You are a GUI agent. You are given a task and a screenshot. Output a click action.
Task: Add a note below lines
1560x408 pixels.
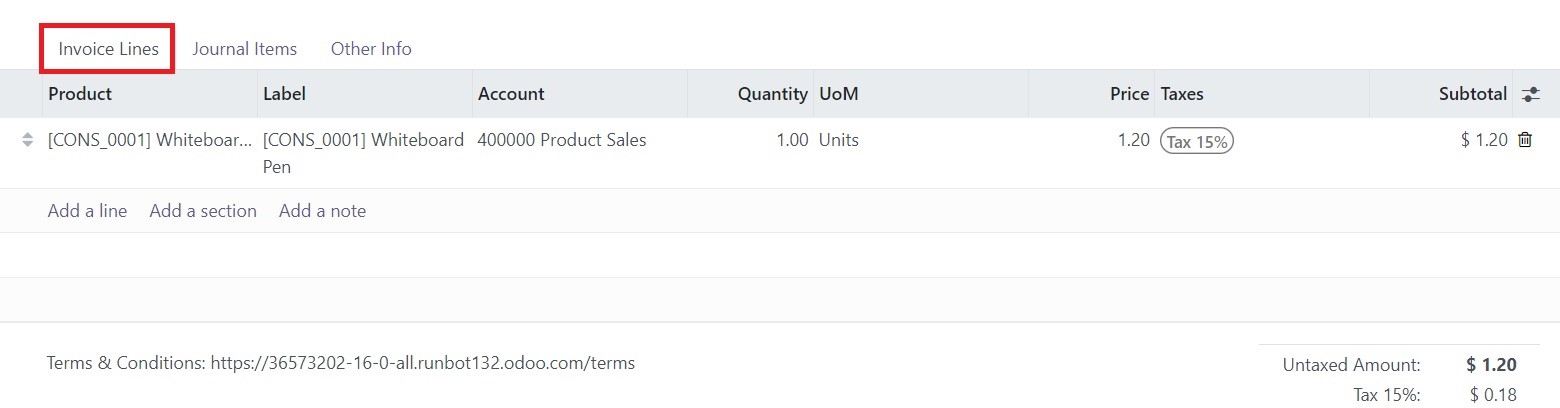click(x=322, y=211)
